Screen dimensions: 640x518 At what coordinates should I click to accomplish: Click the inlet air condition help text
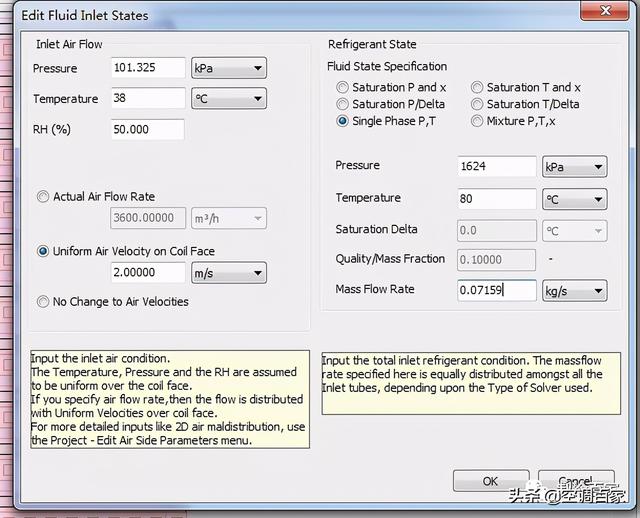tap(170, 399)
